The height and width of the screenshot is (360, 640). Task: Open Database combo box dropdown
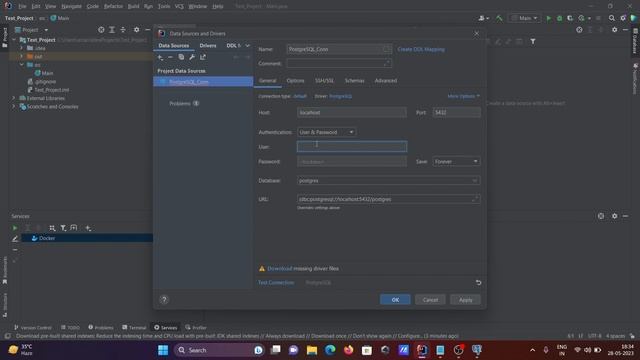click(x=475, y=180)
